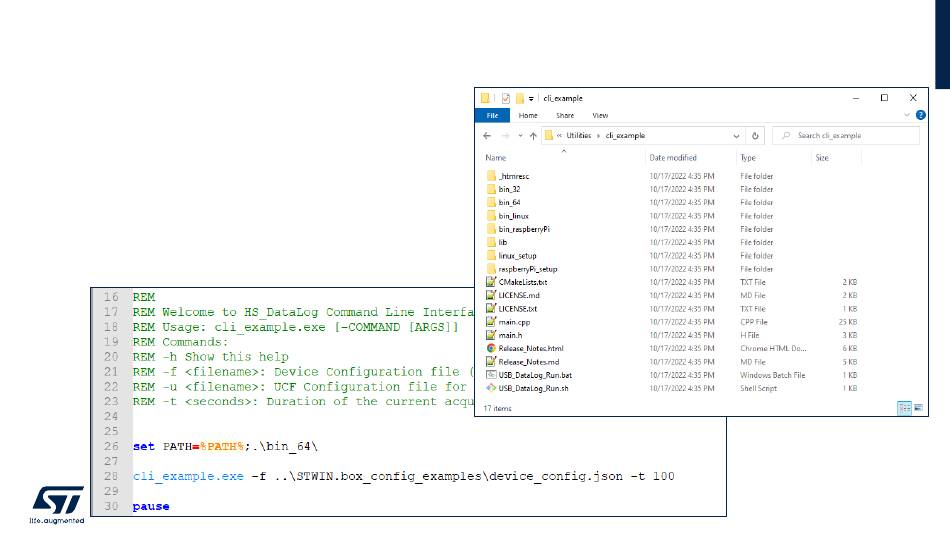Open the View ribbon tab
The width and height of the screenshot is (950, 534).
[600, 115]
